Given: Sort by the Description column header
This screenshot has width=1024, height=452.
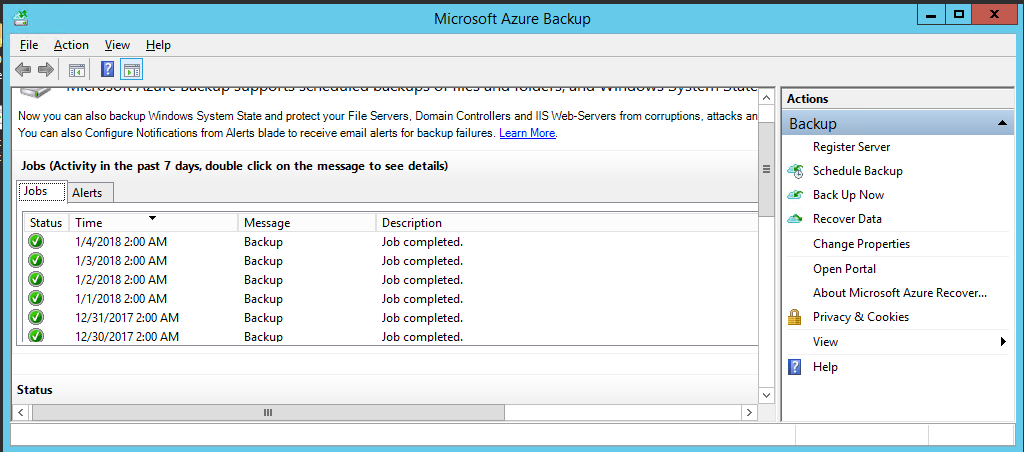Looking at the screenshot, I should point(567,223).
